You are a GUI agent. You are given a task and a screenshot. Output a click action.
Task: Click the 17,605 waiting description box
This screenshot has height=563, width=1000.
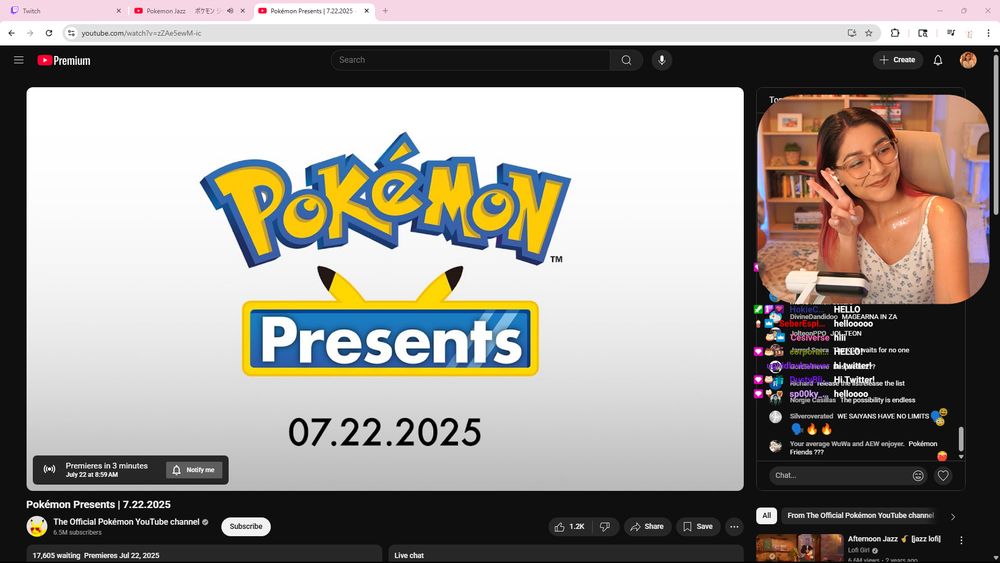204,554
